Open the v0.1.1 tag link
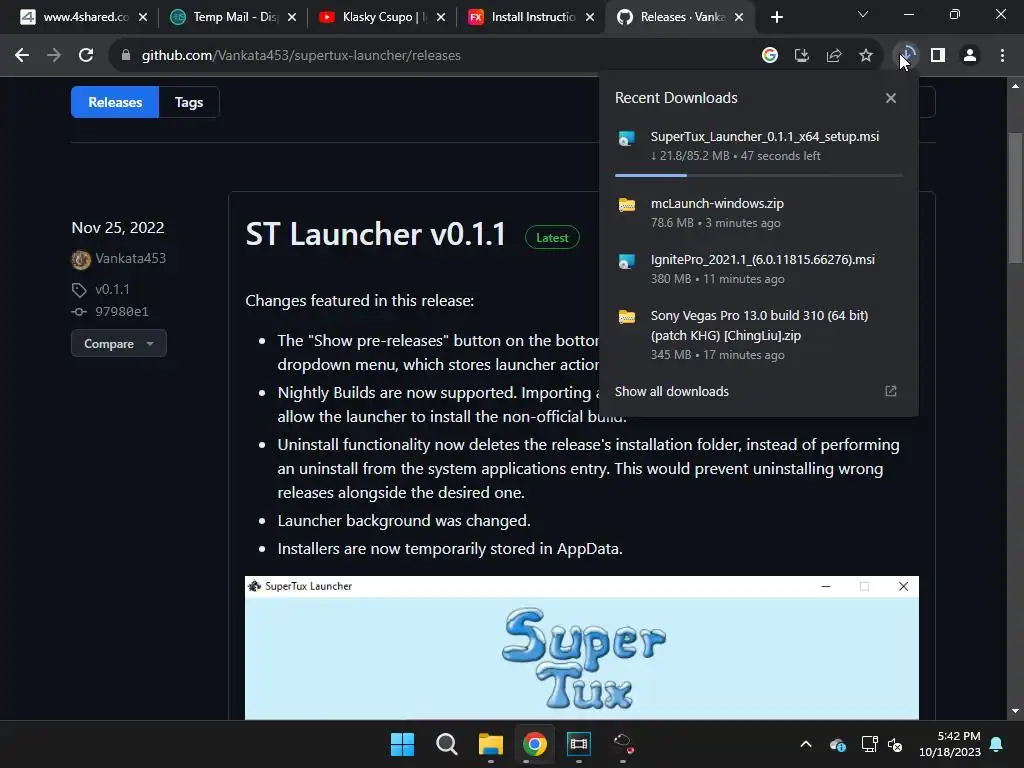The height and width of the screenshot is (768, 1024). pyautogui.click(x=112, y=289)
